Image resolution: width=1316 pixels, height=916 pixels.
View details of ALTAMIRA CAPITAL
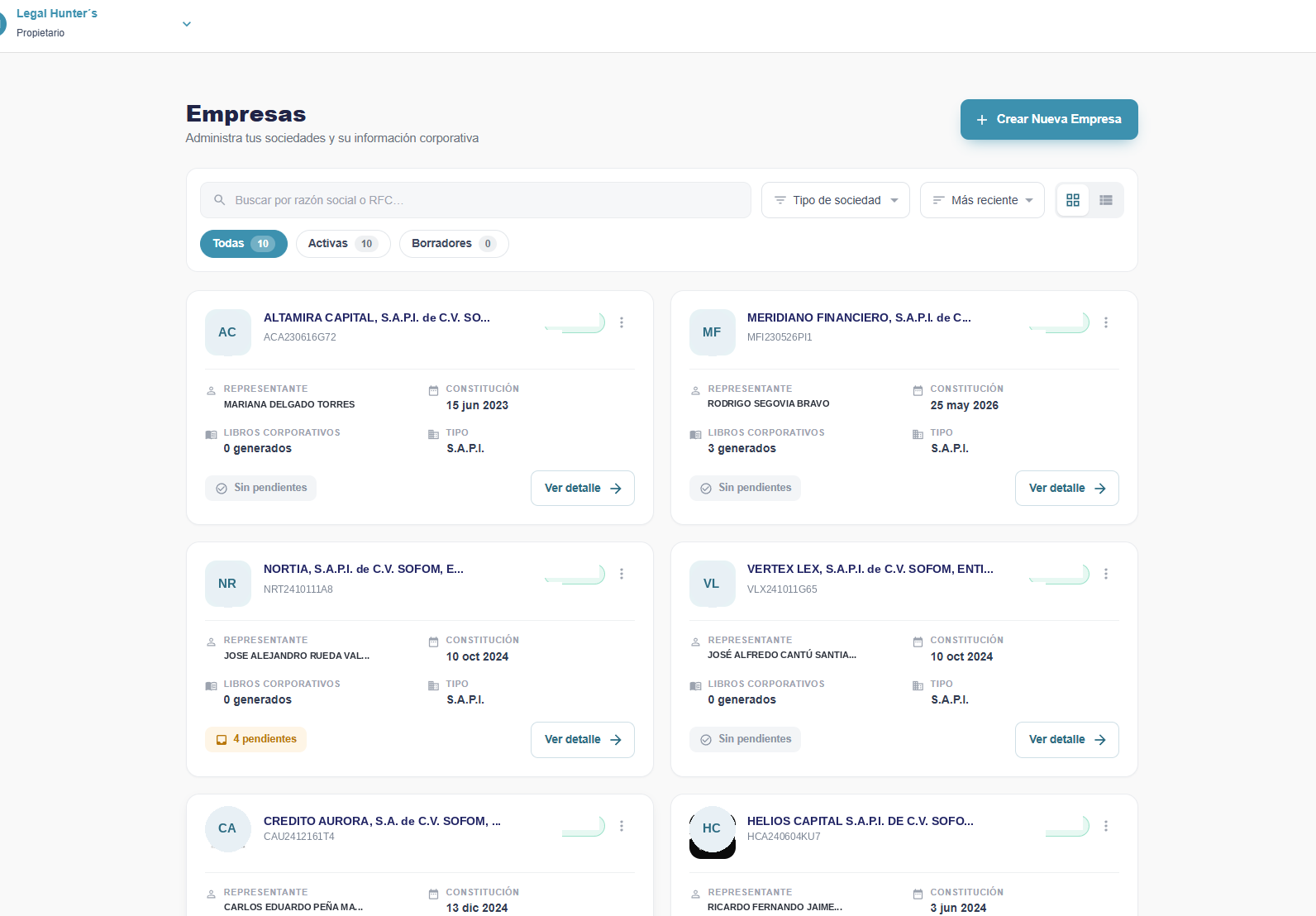coord(583,488)
